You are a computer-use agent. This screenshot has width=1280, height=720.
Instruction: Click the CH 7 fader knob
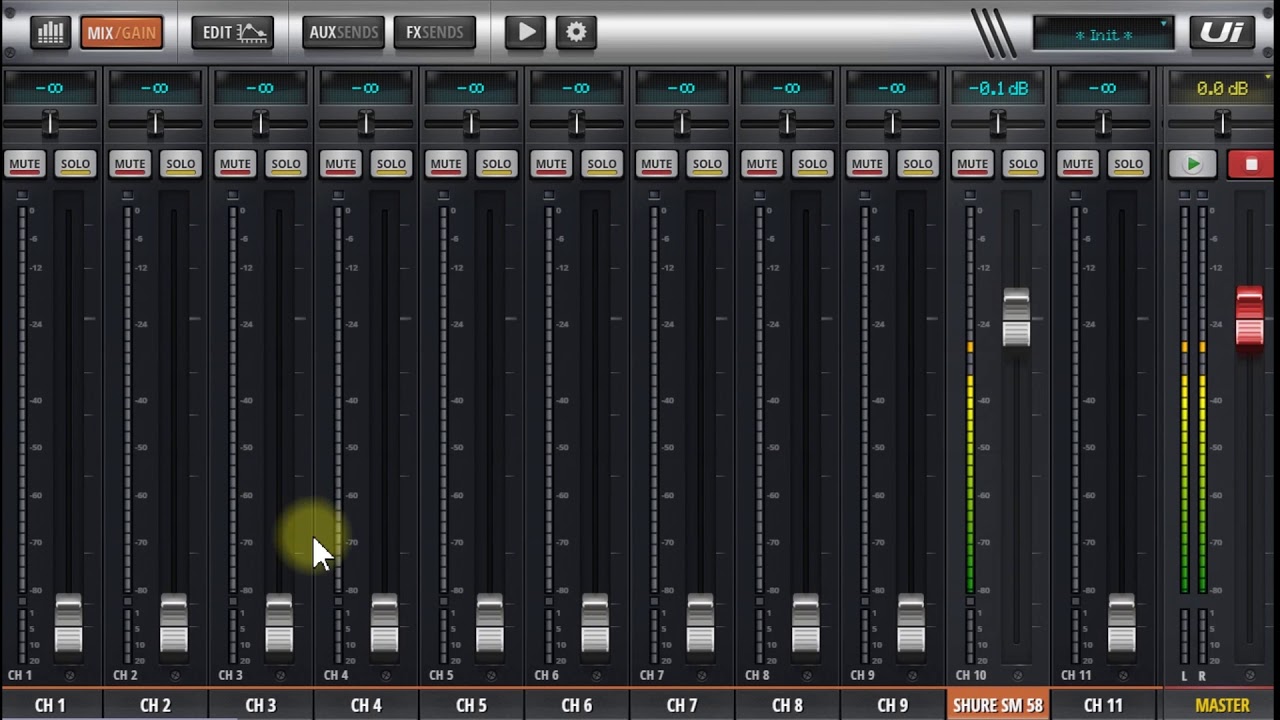point(700,623)
